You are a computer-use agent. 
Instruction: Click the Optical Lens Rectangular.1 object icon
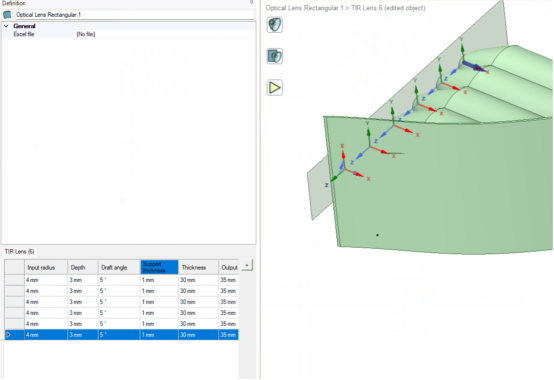[7, 15]
